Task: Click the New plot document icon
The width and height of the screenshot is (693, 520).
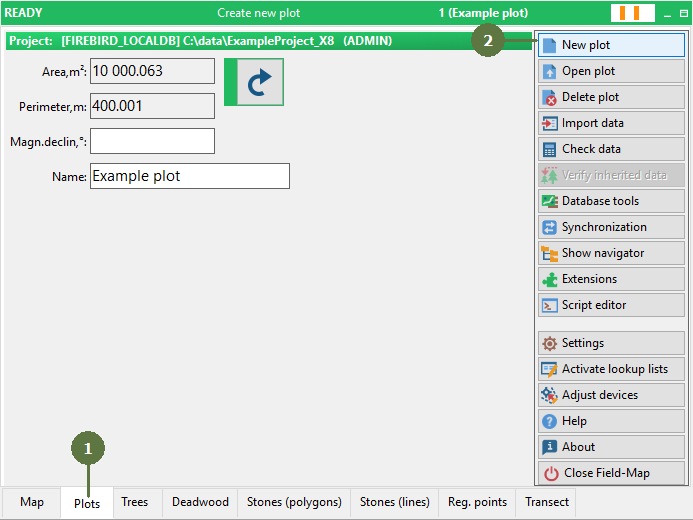Action: coord(549,45)
